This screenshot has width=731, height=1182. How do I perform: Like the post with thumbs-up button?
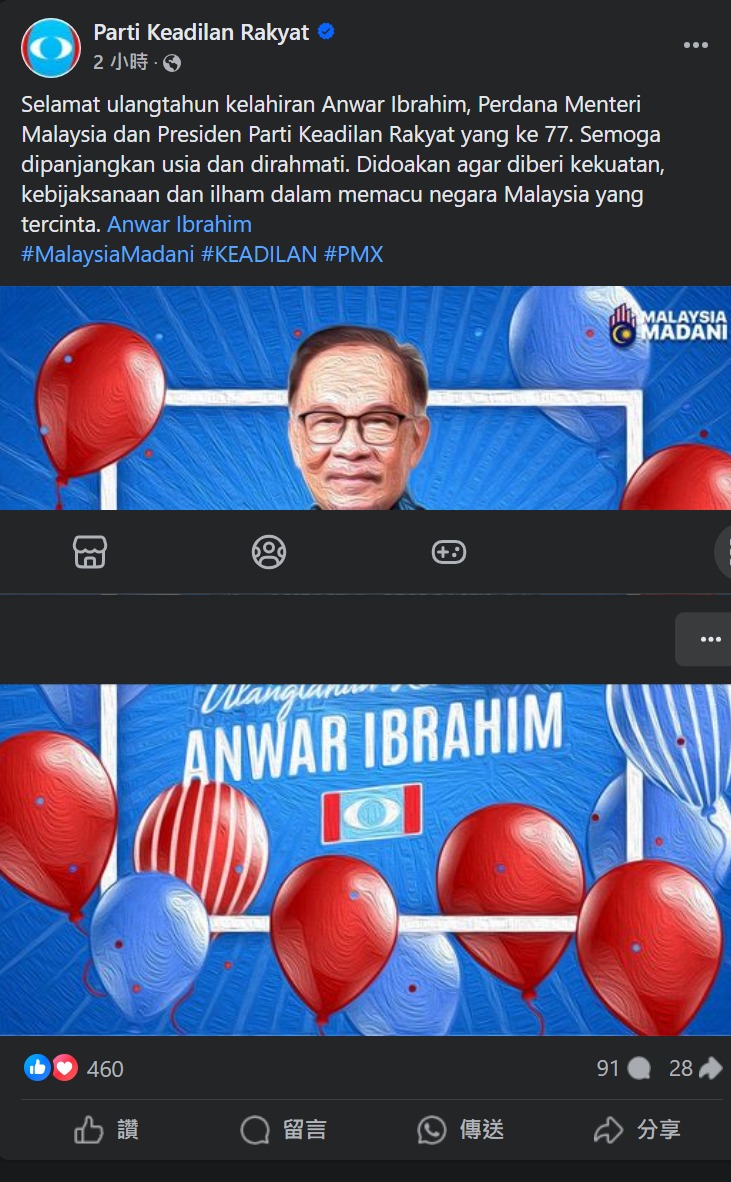[x=106, y=1129]
